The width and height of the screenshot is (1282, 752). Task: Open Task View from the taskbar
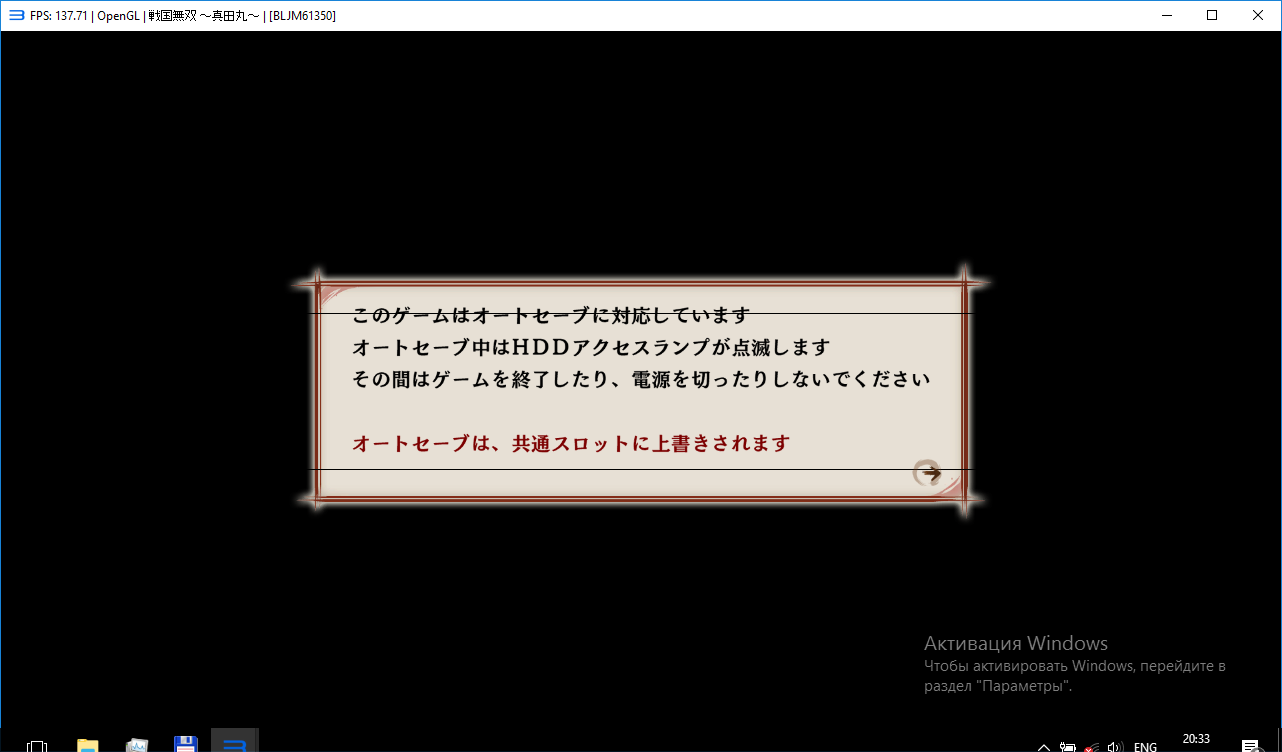[x=37, y=745]
